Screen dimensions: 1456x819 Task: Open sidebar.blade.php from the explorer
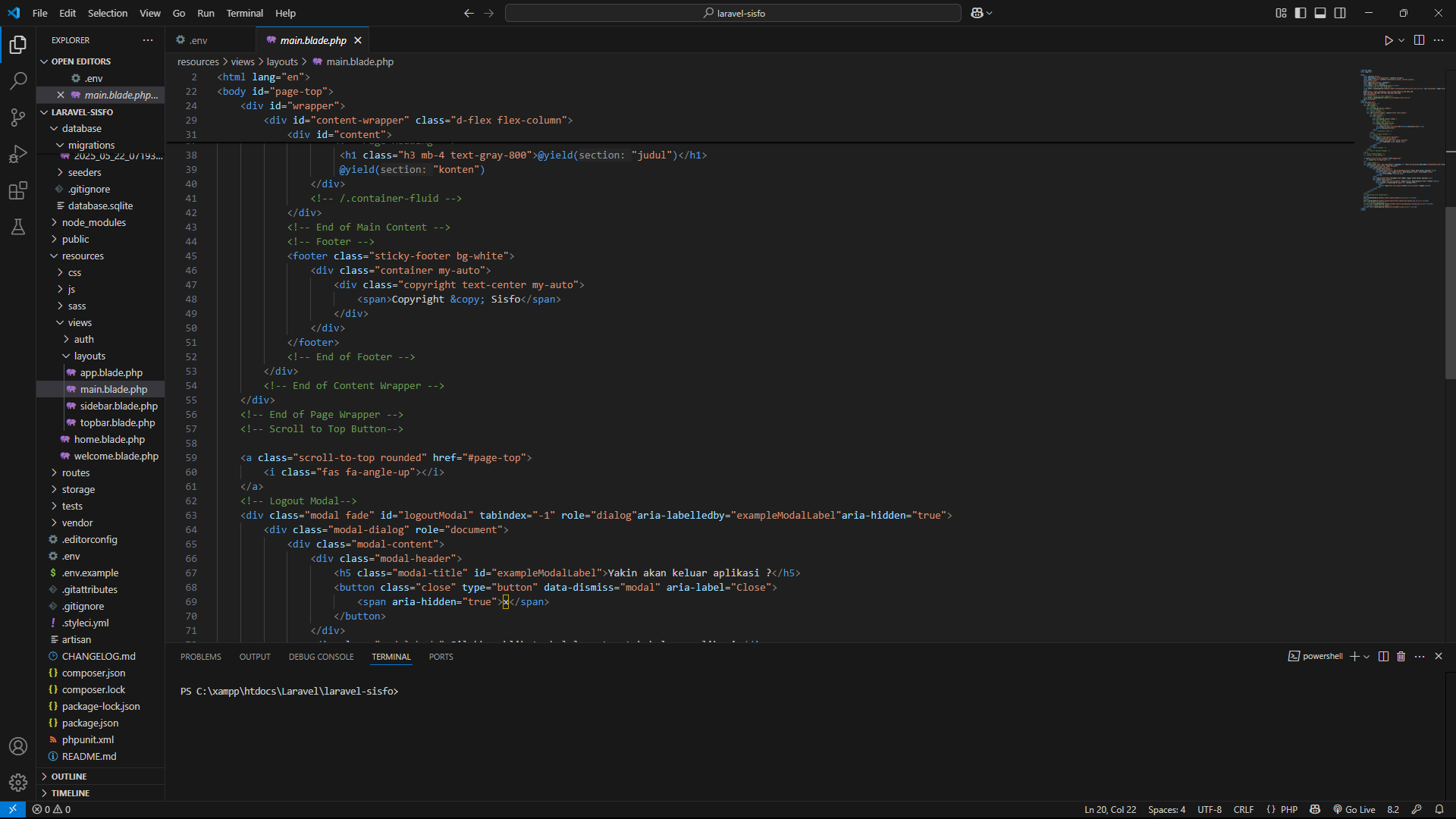pos(118,406)
